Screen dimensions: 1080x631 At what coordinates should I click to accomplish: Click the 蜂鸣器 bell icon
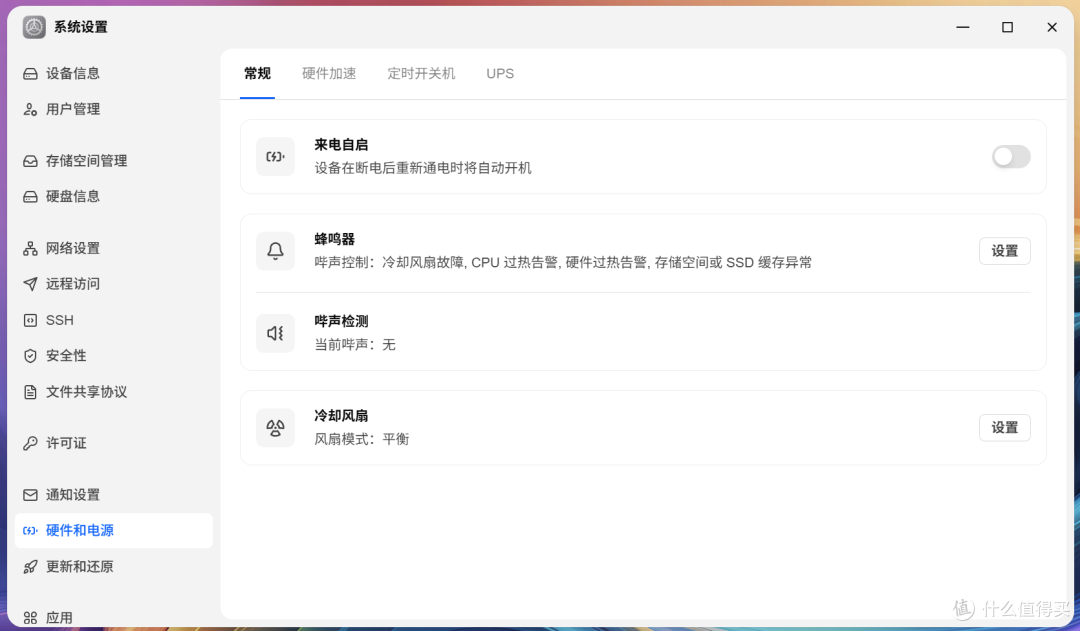[x=276, y=251]
